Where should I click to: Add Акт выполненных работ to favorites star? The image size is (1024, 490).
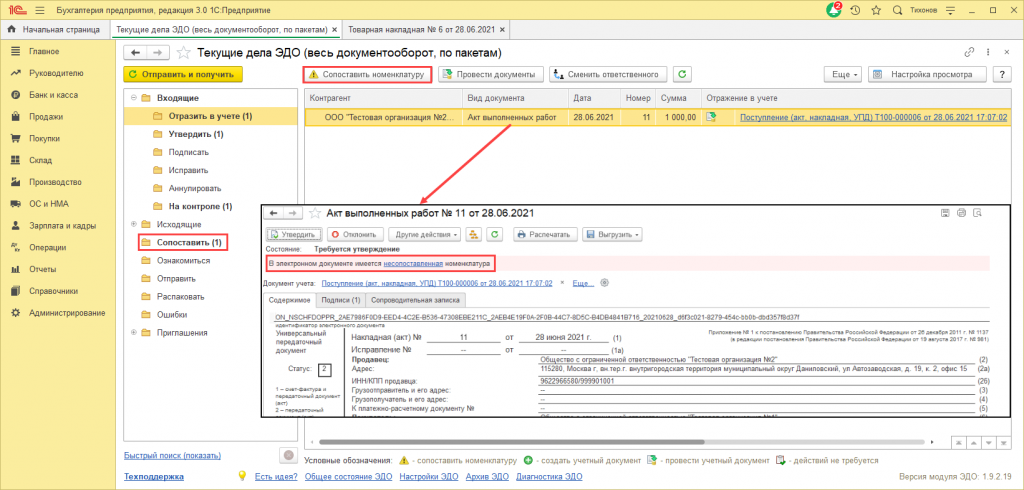[x=315, y=213]
